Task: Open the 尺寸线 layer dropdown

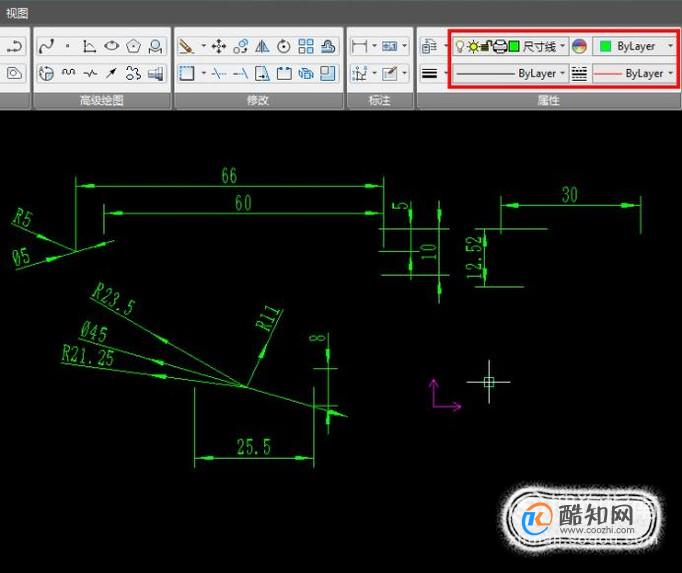Action: pyautogui.click(x=511, y=46)
